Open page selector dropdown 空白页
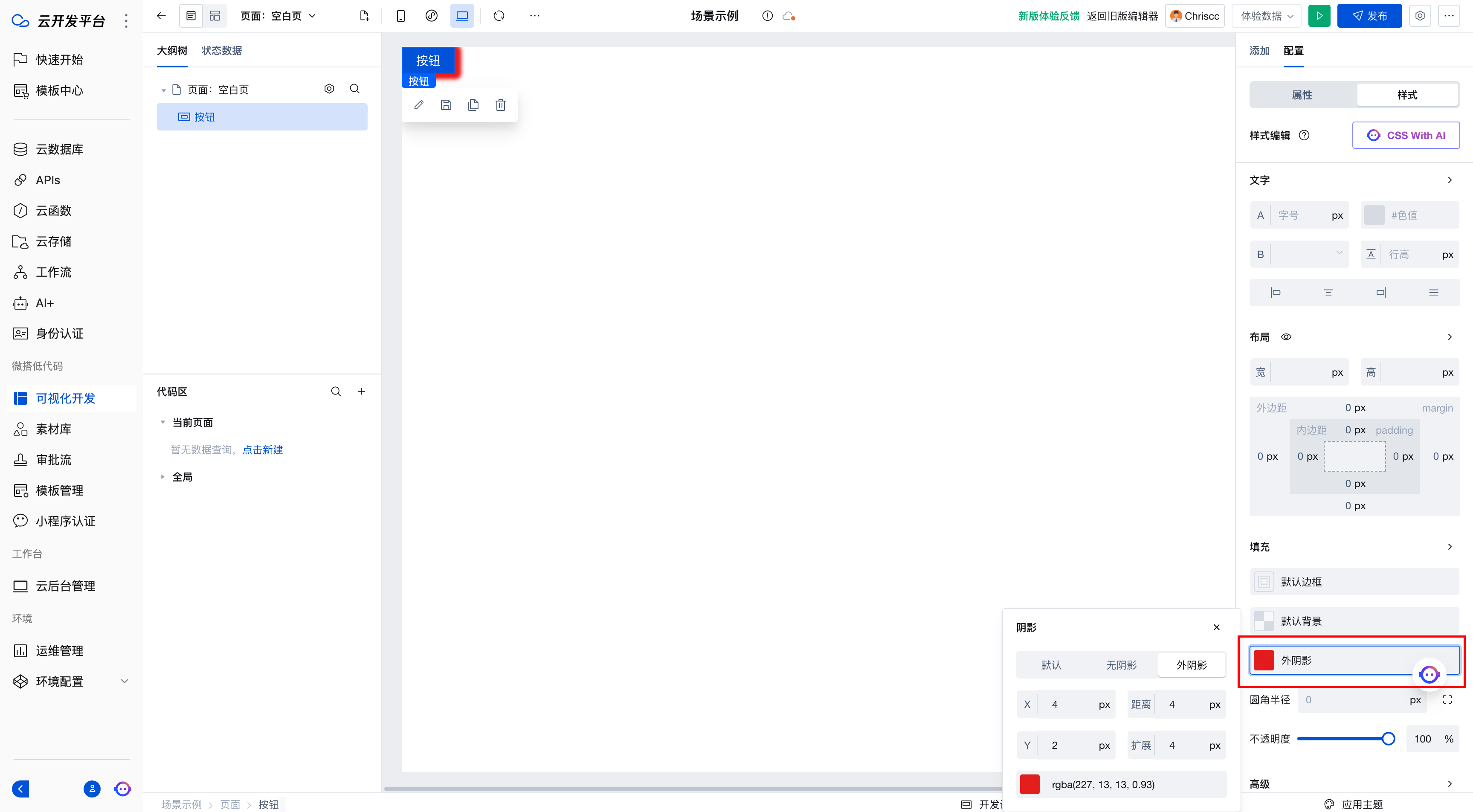Viewport: 1473px width, 812px height. [x=278, y=16]
